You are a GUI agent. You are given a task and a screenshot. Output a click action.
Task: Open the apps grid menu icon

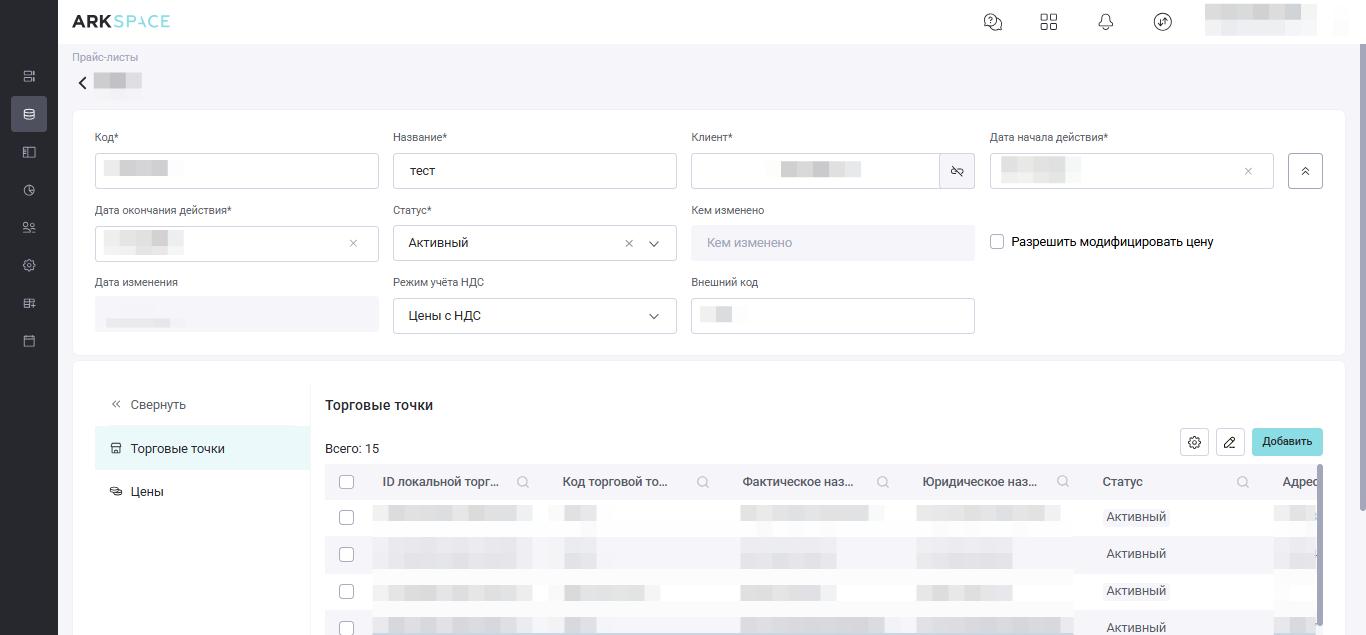(x=1049, y=22)
